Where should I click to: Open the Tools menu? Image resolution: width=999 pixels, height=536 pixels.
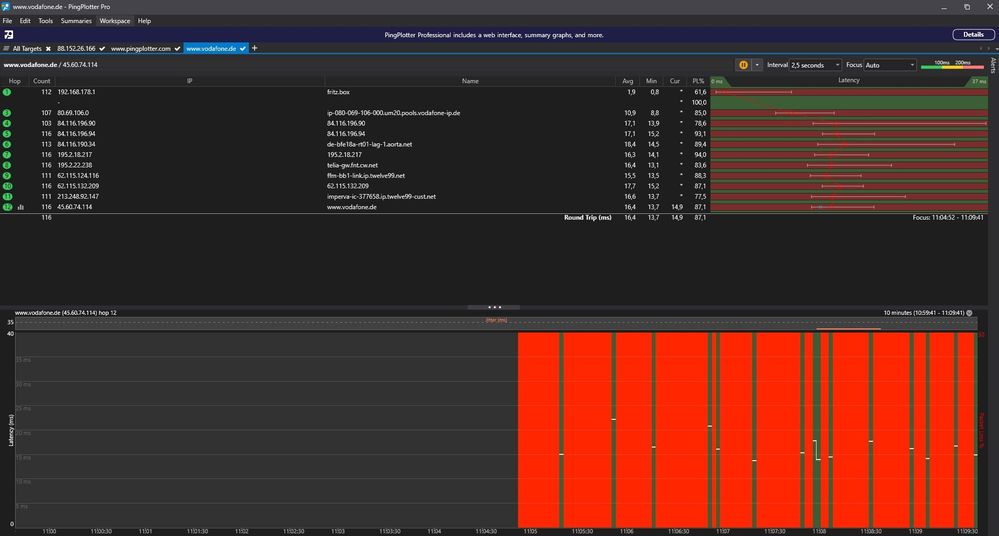[x=45, y=21]
